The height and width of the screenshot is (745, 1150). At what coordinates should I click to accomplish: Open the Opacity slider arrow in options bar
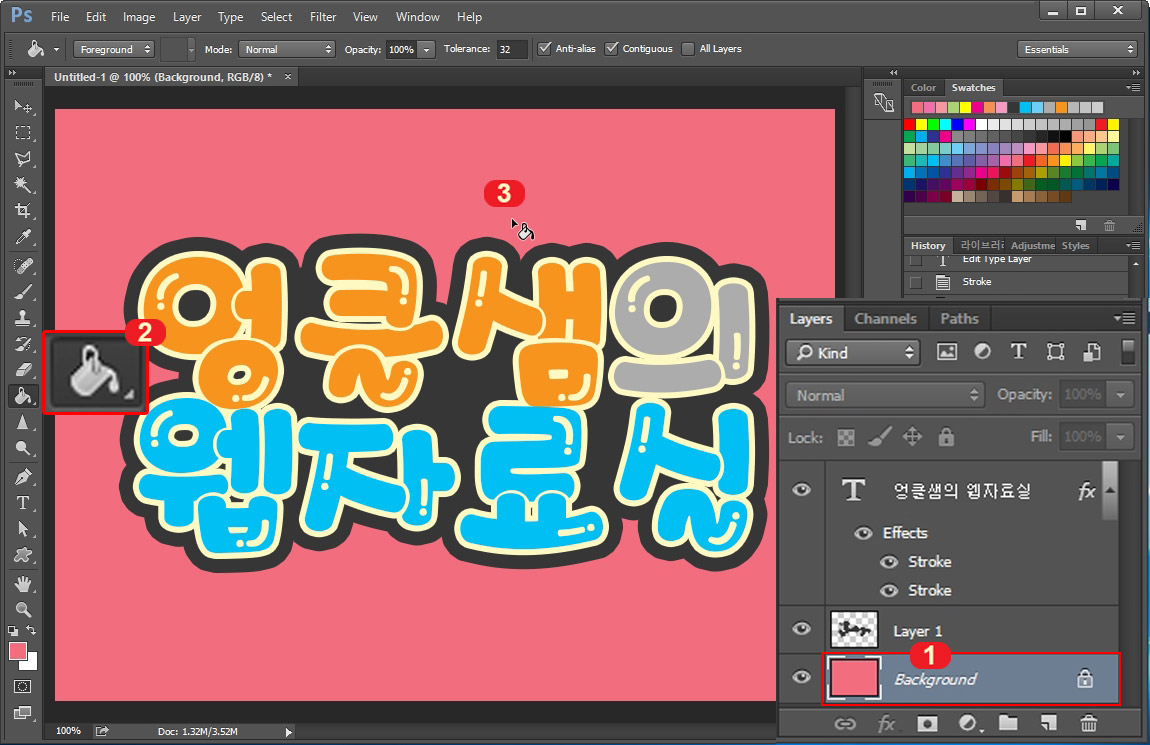pyautogui.click(x=426, y=49)
